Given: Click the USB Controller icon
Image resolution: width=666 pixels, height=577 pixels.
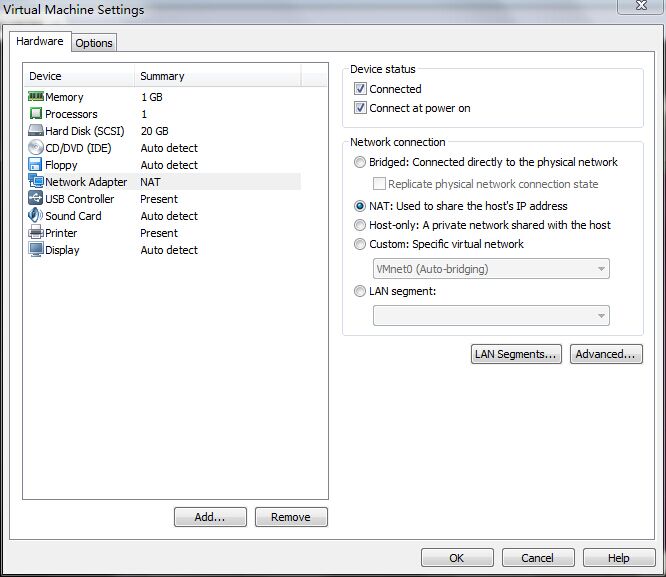Looking at the screenshot, I should pos(35,198).
